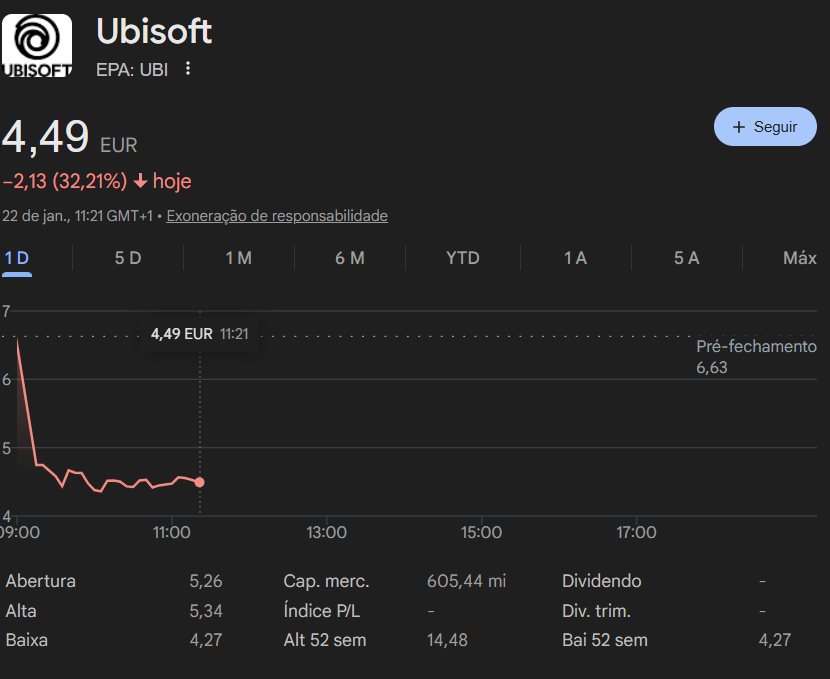Viewport: 830px width, 679px height.
Task: Show the 1 M chart range
Action: [238, 258]
